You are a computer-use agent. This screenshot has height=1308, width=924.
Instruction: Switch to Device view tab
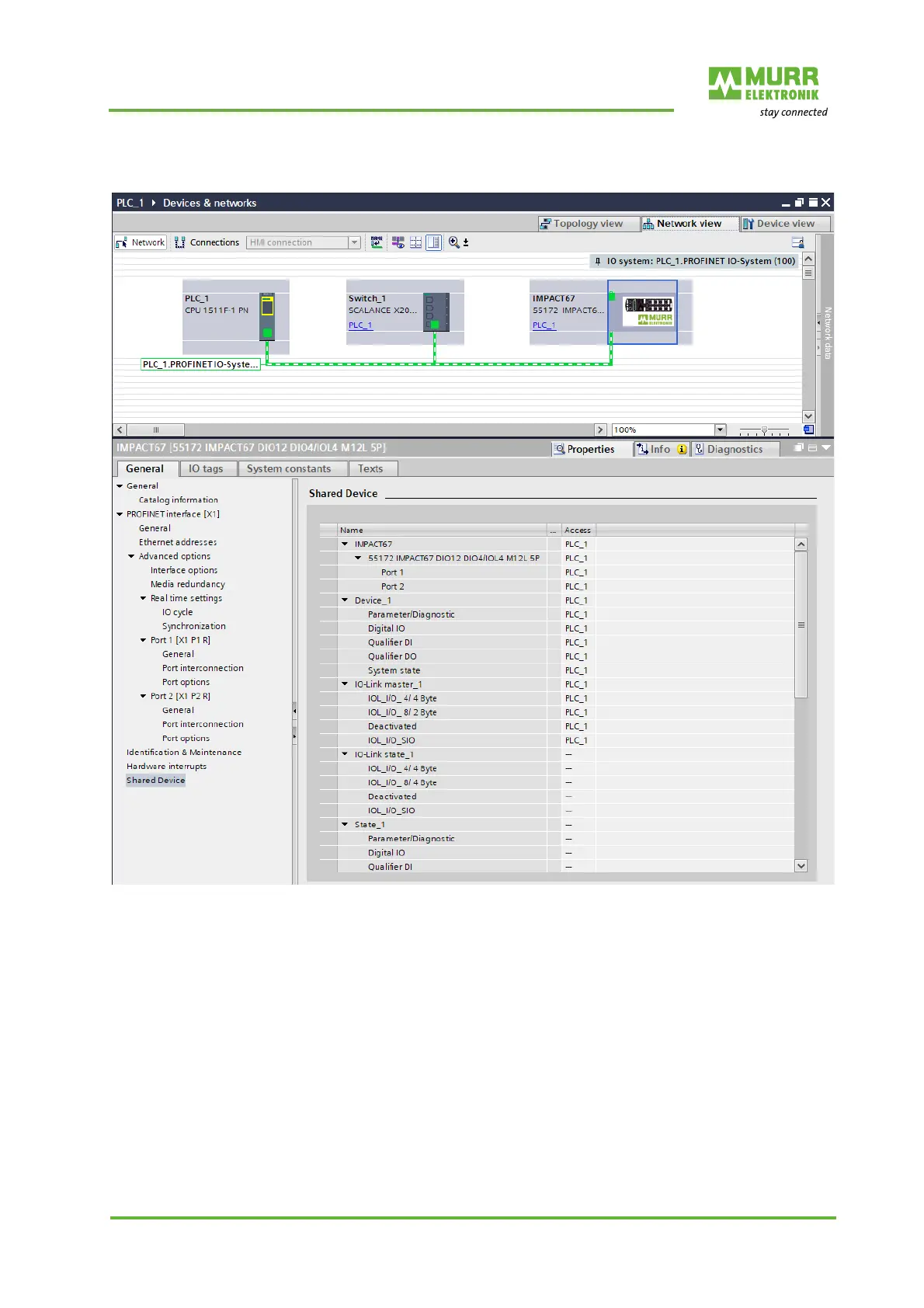785,224
